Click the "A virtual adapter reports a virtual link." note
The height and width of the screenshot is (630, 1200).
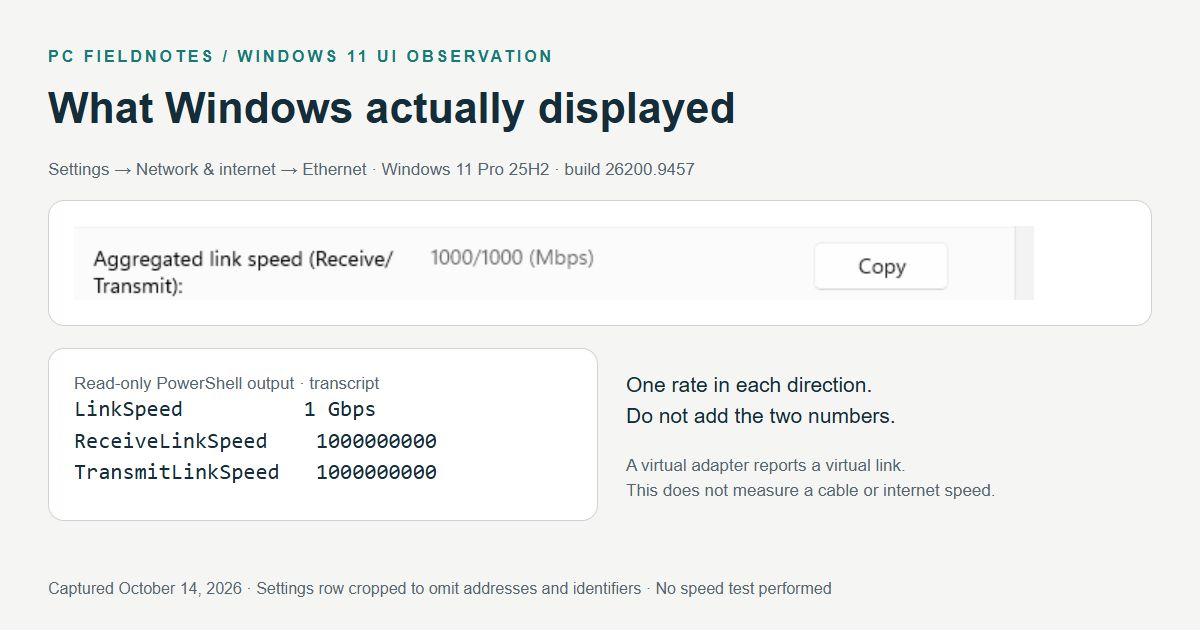click(x=766, y=465)
